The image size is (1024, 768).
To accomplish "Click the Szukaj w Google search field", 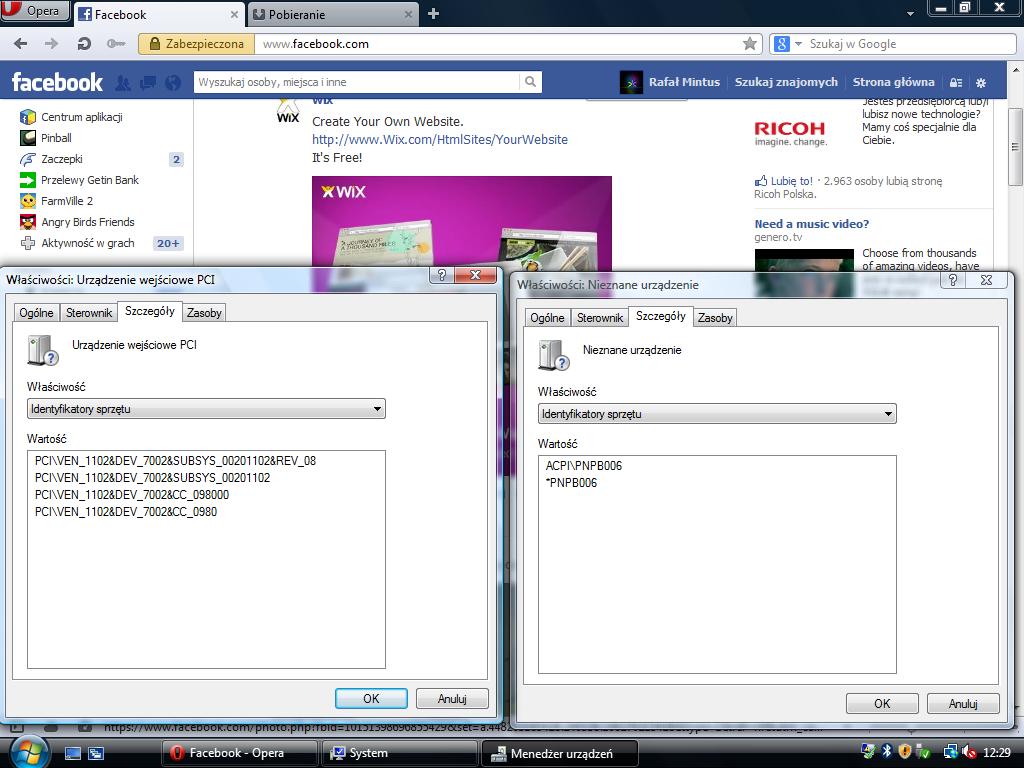I will (910, 44).
